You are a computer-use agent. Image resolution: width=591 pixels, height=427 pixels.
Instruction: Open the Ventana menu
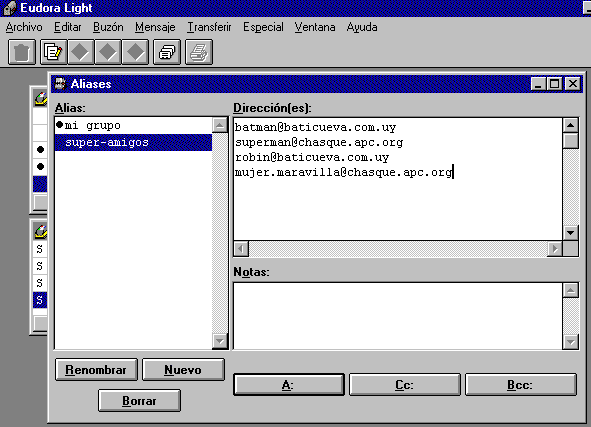pyautogui.click(x=315, y=27)
